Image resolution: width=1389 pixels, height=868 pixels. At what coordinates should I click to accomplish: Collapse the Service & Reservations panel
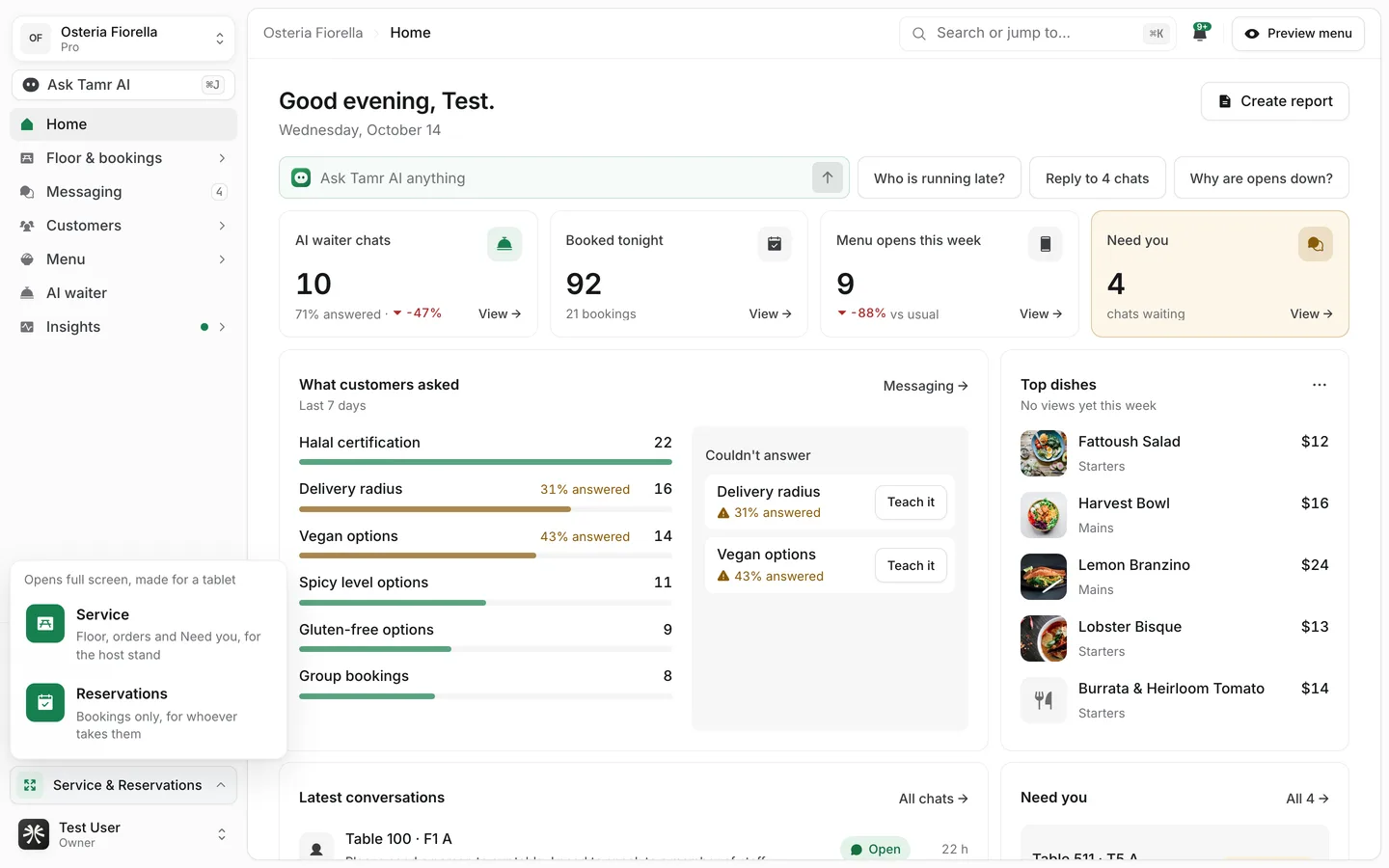click(123, 785)
